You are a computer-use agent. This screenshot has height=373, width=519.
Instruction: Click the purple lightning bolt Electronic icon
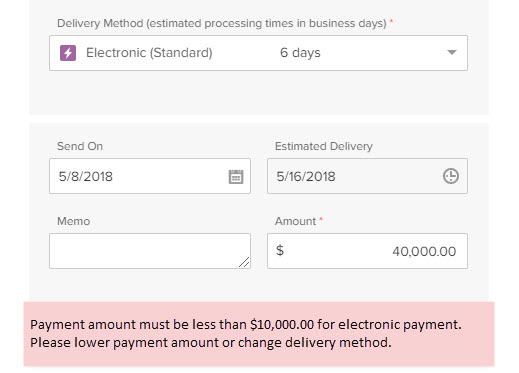pos(68,53)
